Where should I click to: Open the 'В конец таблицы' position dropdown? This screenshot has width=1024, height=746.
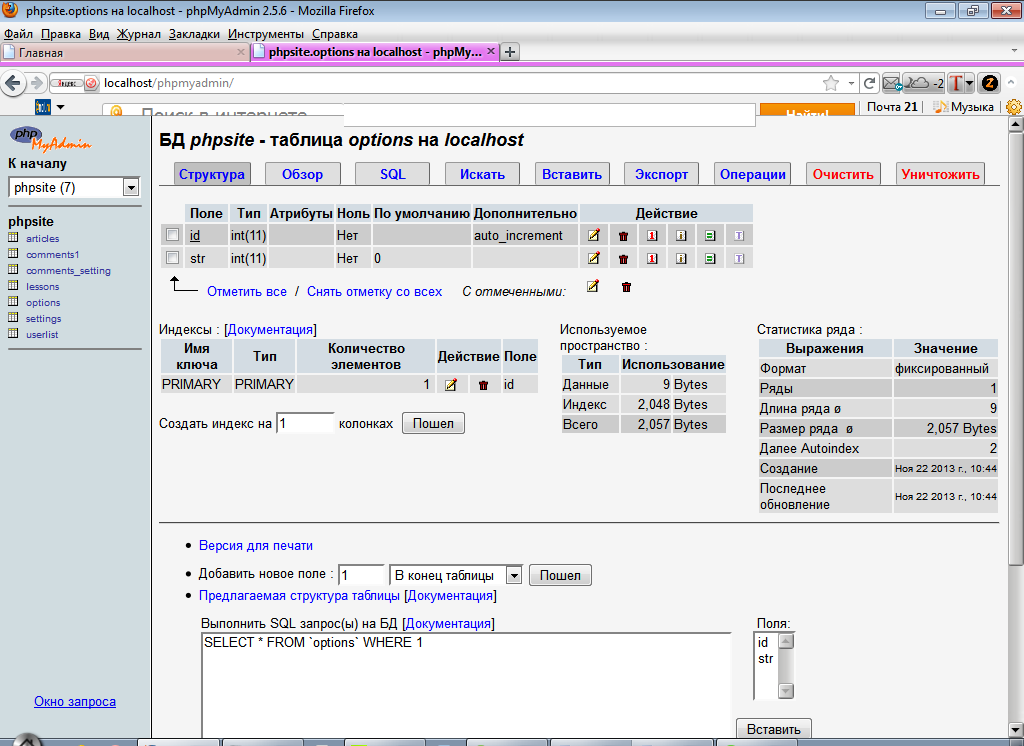point(455,576)
